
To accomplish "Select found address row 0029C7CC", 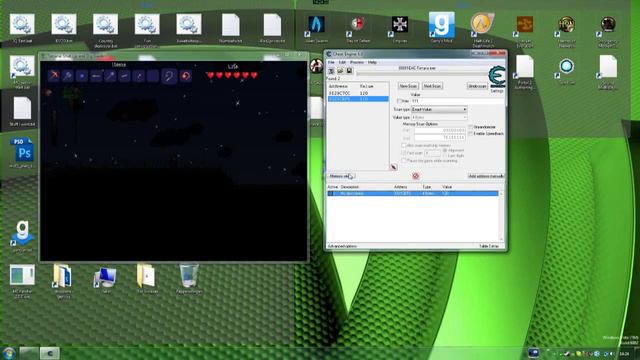I will coord(358,93).
